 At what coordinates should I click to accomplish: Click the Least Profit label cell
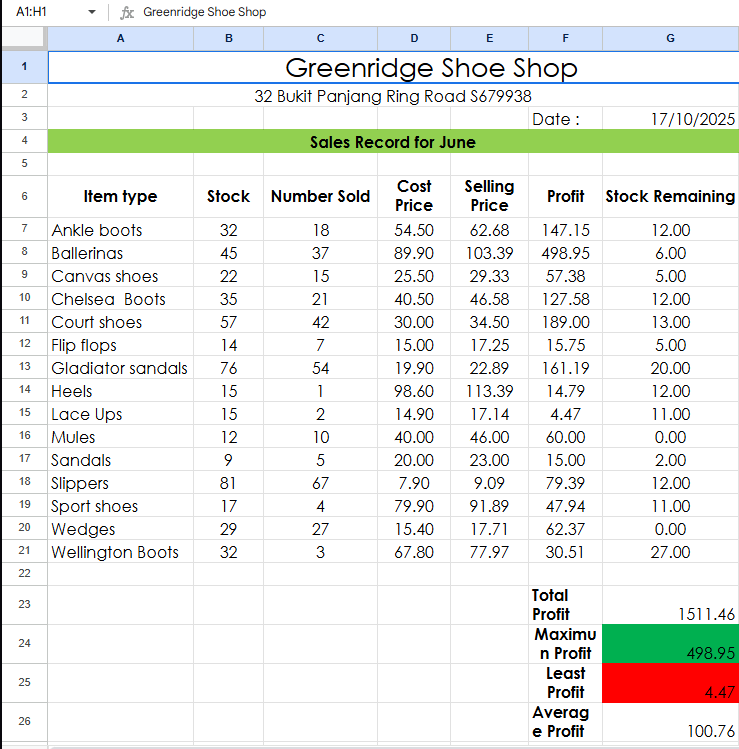565,683
